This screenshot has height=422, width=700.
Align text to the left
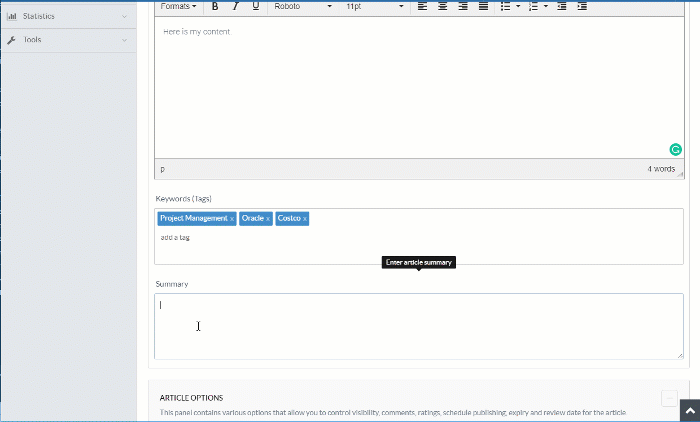click(x=422, y=6)
